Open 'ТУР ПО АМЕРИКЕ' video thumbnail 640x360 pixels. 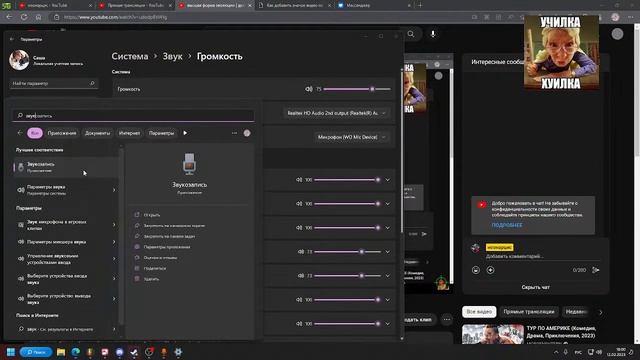(x=493, y=334)
